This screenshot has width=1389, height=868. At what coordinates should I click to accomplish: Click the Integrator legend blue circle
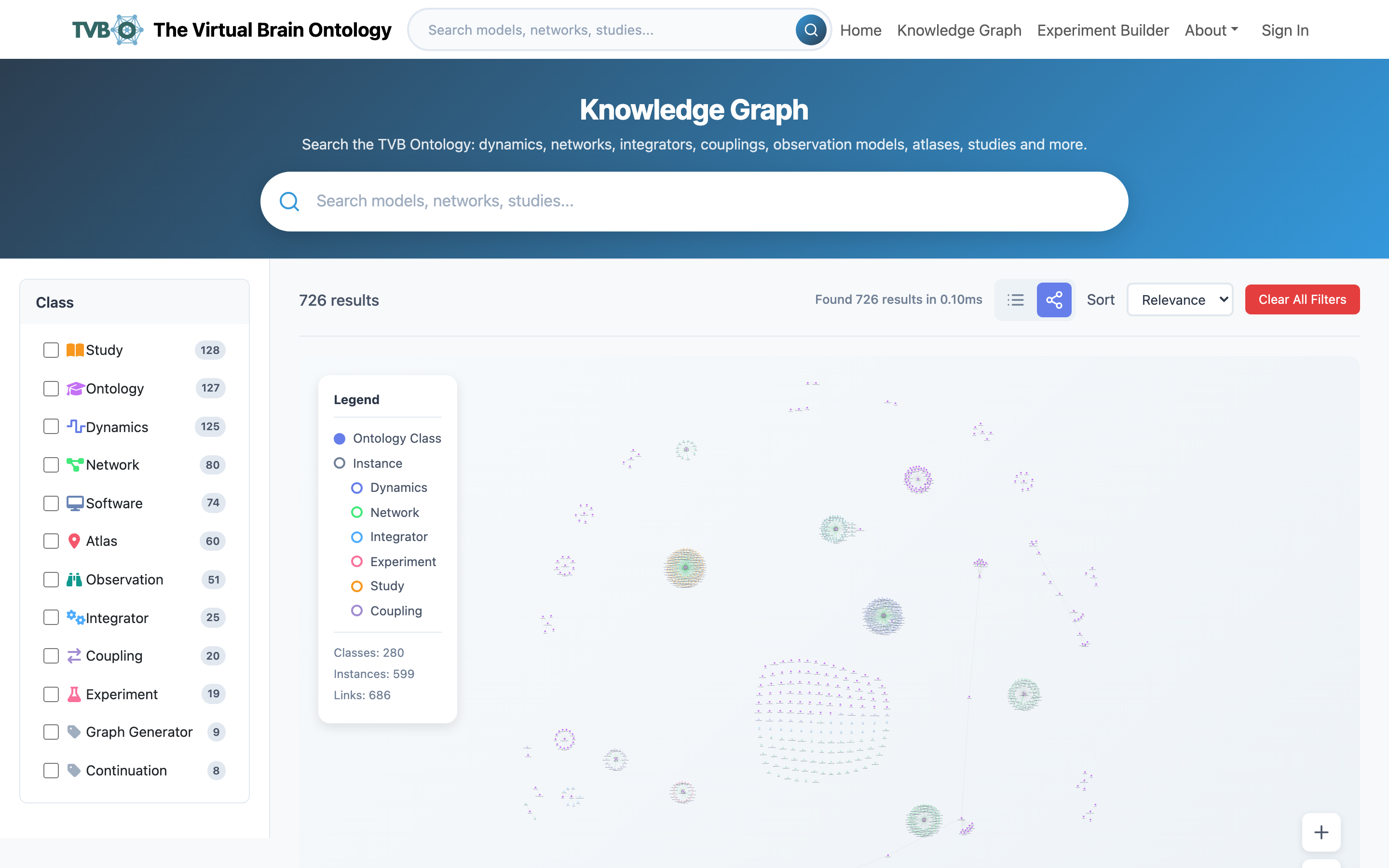click(357, 537)
